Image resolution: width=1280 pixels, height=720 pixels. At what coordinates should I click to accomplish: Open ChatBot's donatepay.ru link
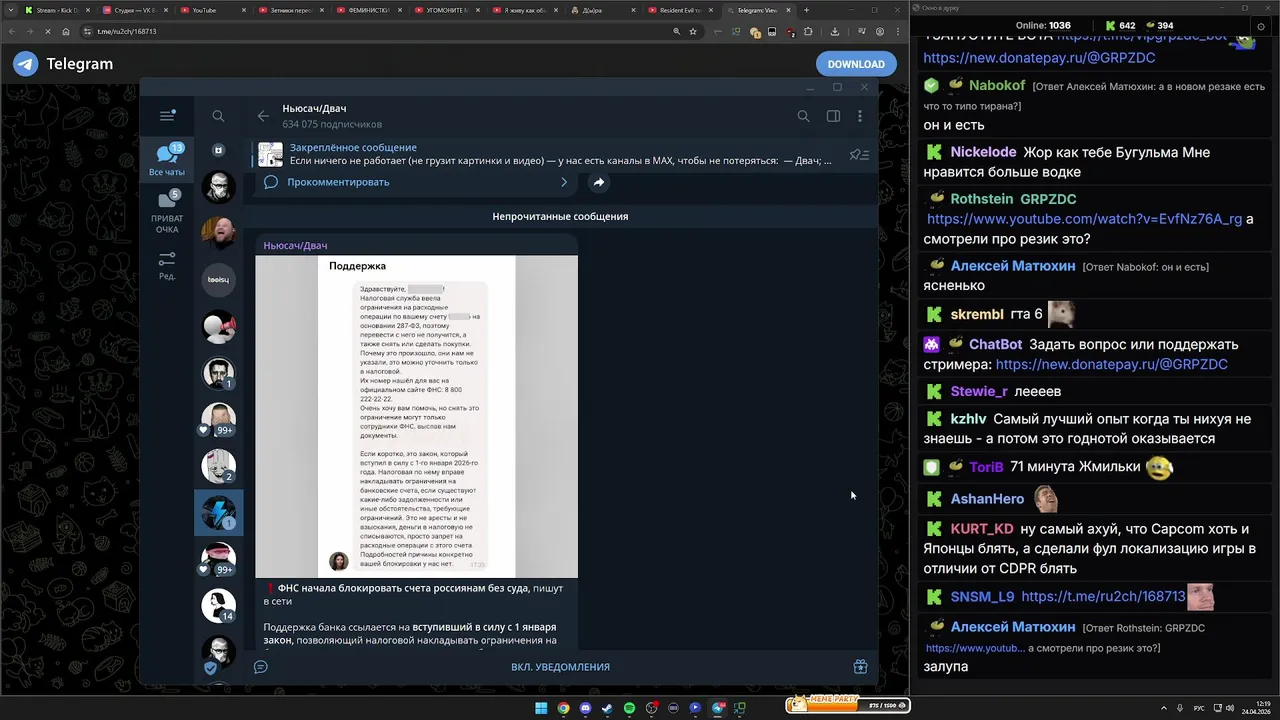(x=1111, y=365)
